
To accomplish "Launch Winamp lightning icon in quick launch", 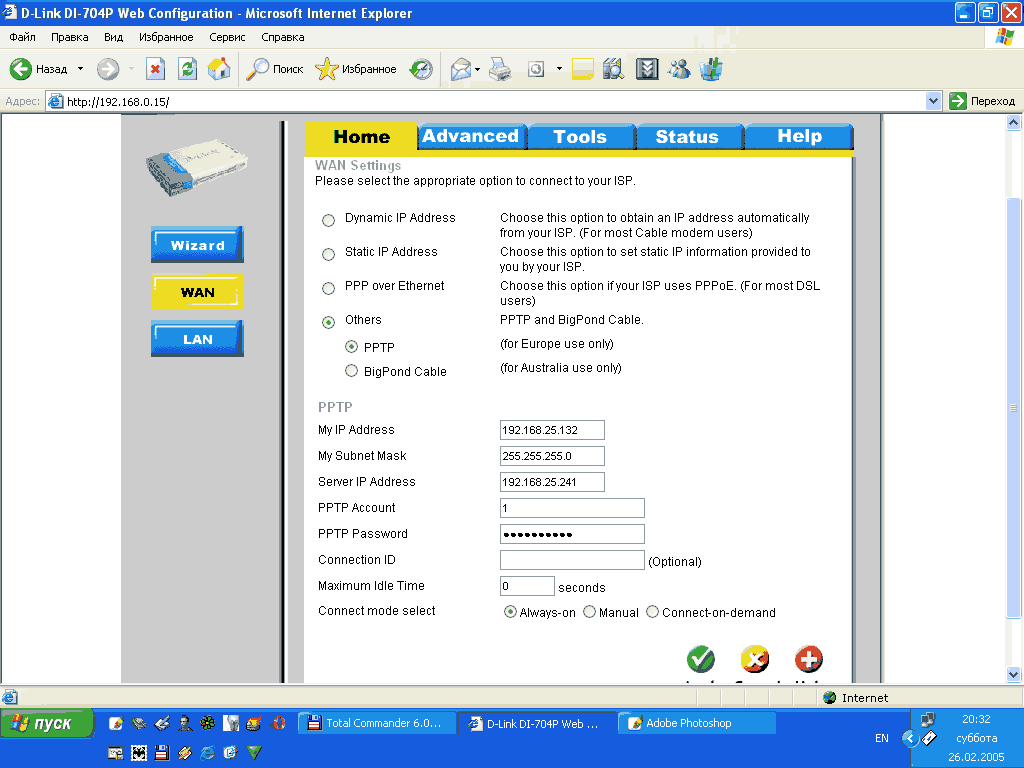I will [185, 753].
